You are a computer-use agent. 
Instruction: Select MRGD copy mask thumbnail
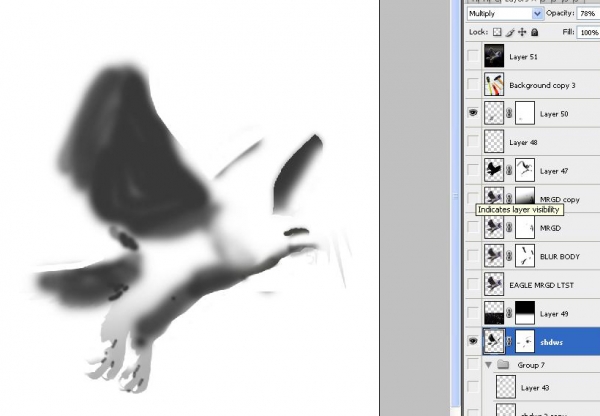[525, 196]
